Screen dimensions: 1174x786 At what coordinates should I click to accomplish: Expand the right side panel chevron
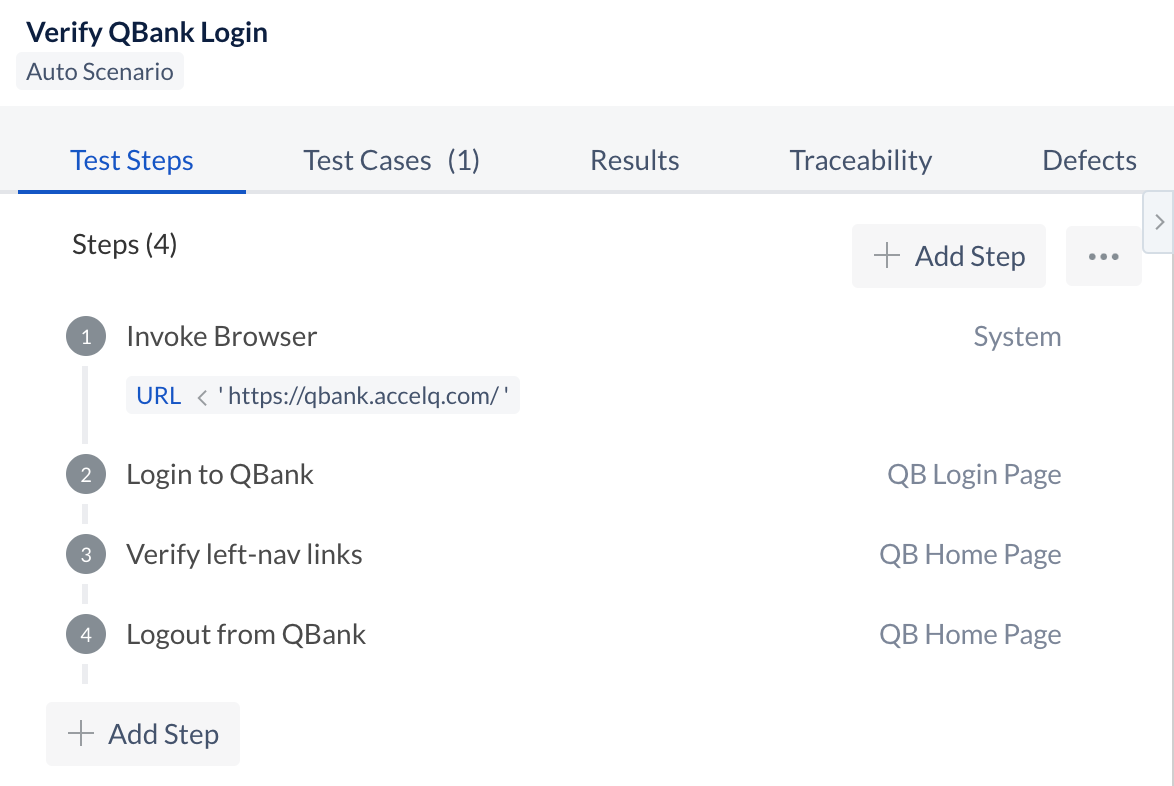(1157, 222)
